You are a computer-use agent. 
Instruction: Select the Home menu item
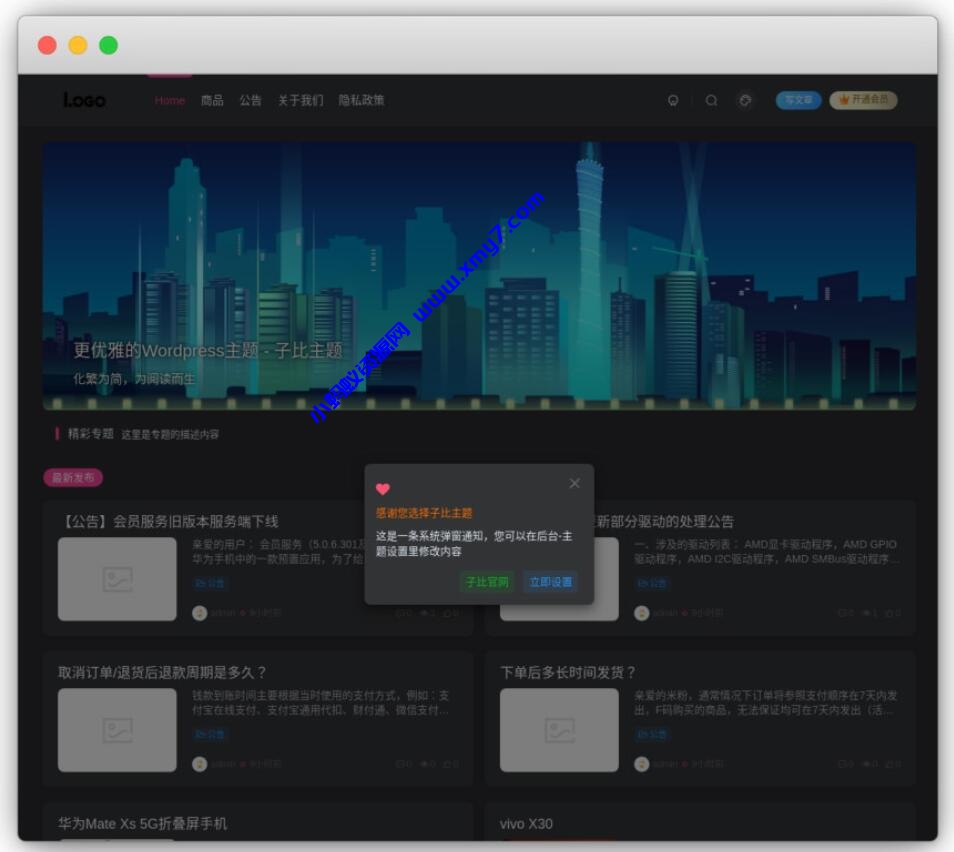[x=170, y=101]
